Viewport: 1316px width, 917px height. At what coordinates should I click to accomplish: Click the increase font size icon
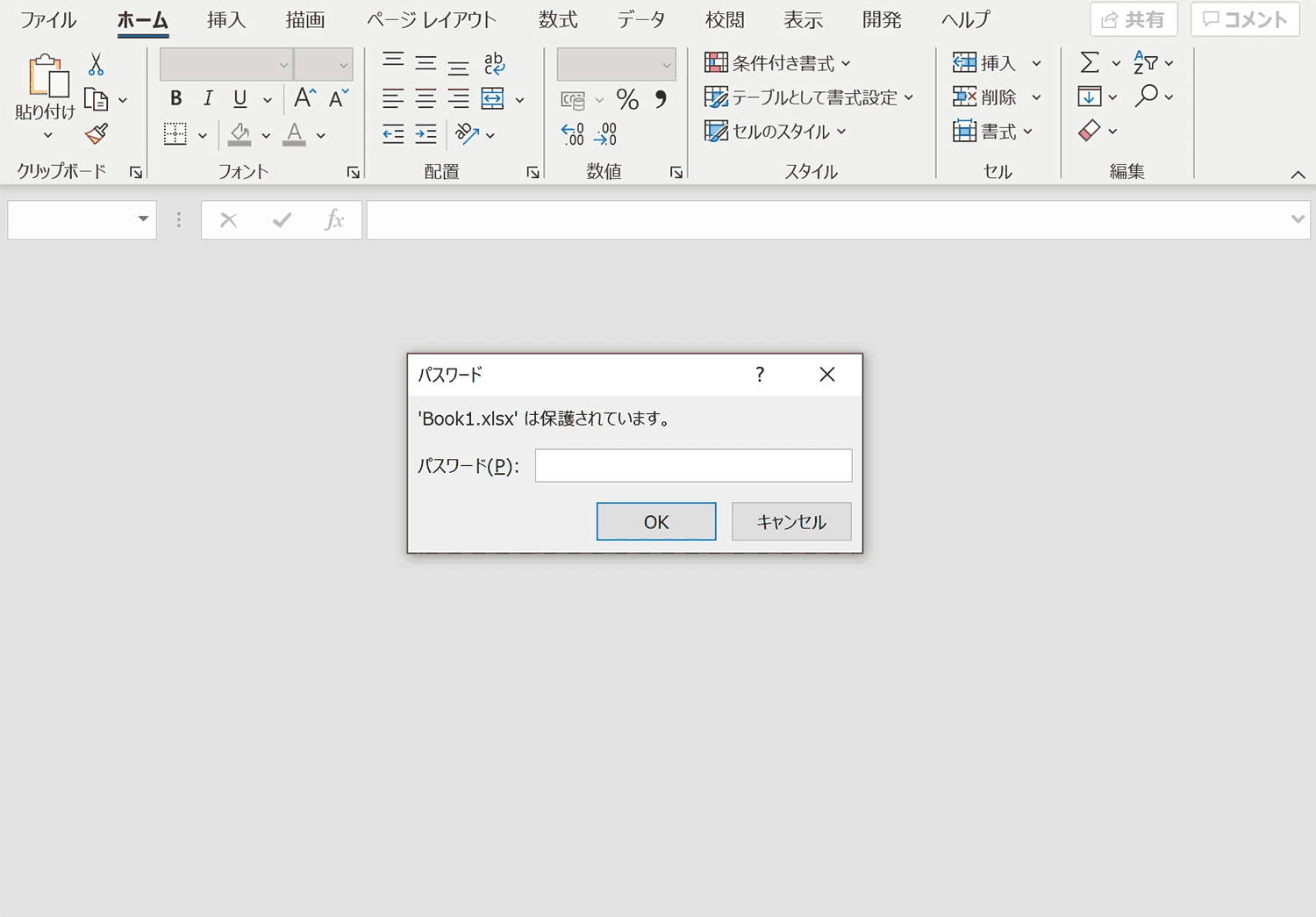[x=304, y=97]
